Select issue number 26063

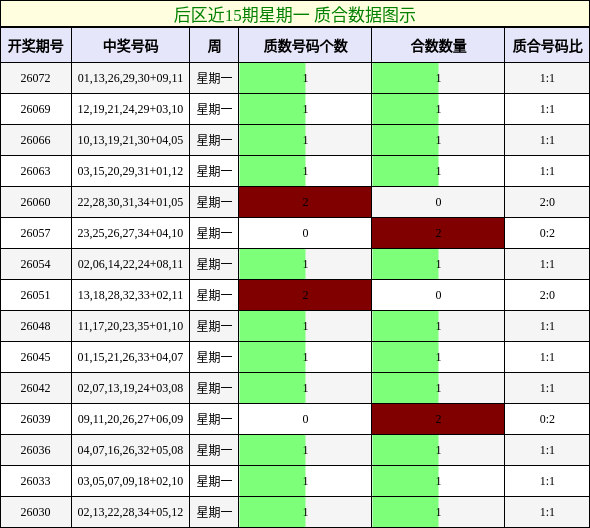click(35, 171)
